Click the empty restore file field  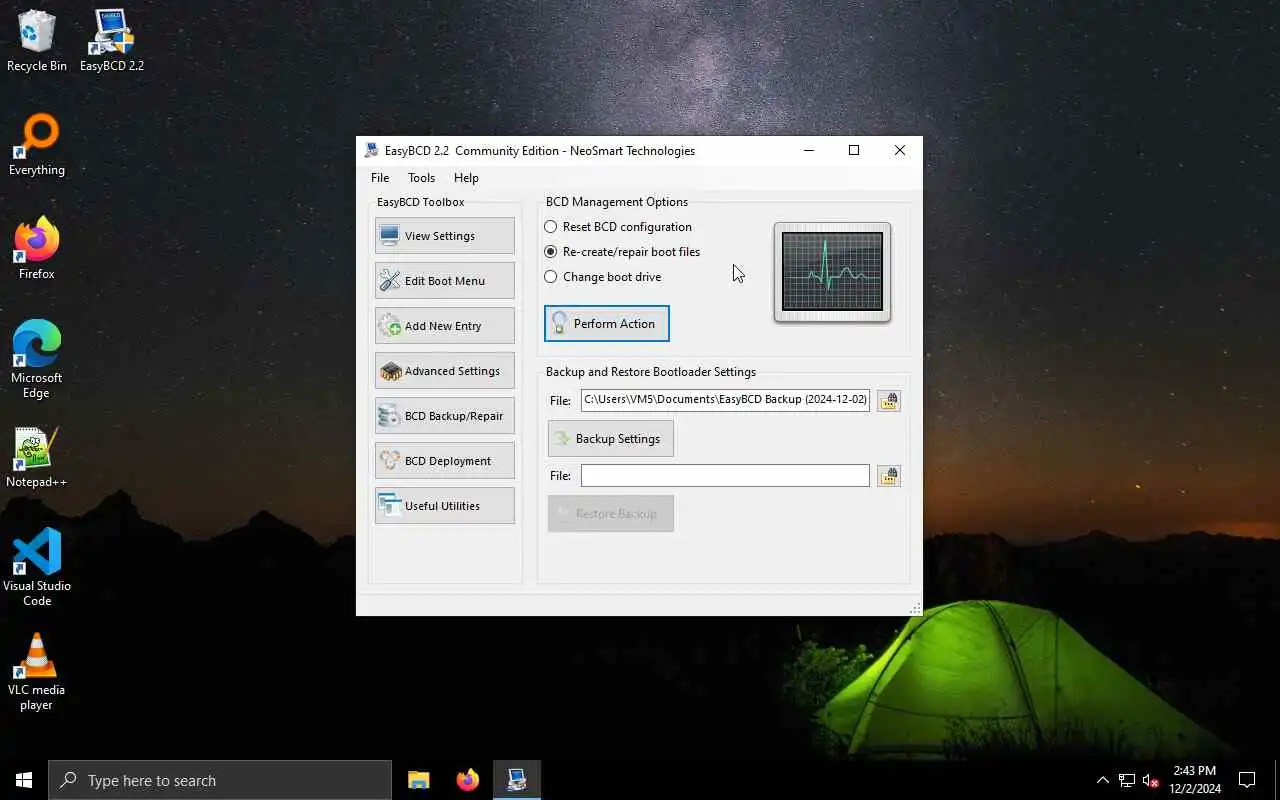pos(725,476)
